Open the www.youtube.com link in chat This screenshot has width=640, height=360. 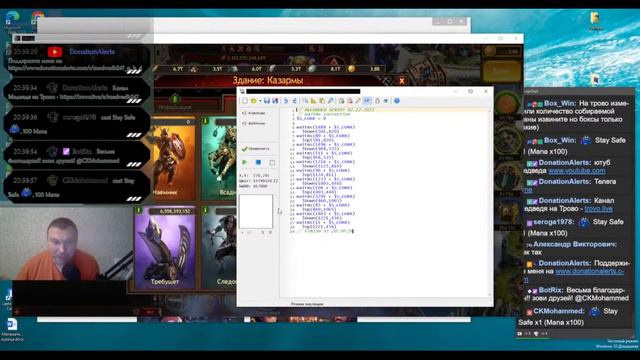tap(576, 171)
